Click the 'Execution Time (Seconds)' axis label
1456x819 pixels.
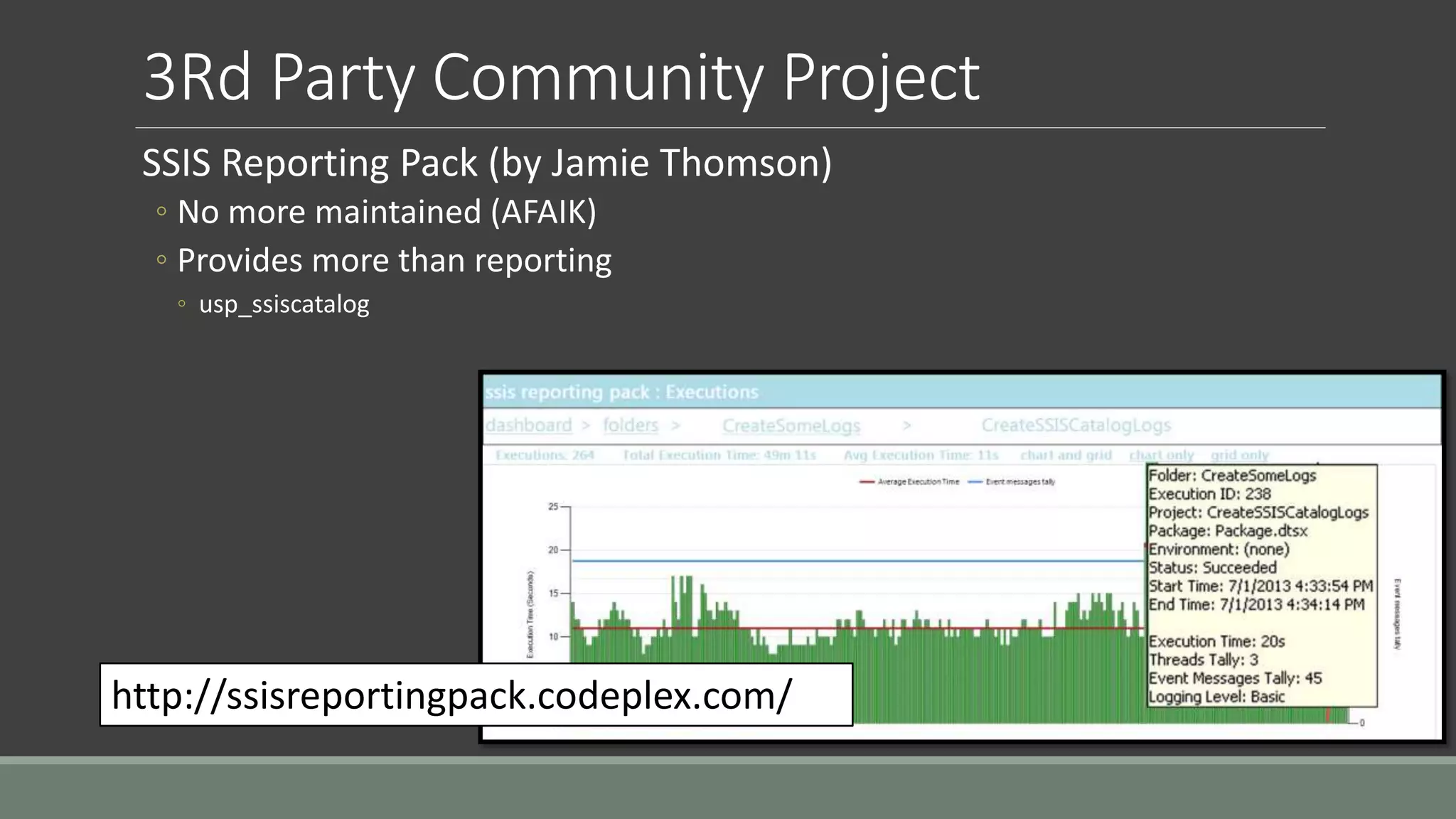[530, 614]
